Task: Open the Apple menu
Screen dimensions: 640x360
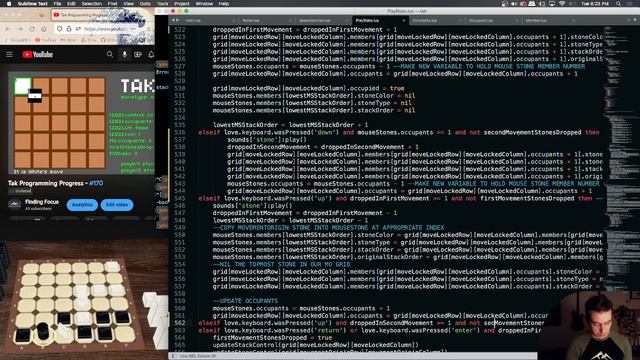Action: click(9, 4)
